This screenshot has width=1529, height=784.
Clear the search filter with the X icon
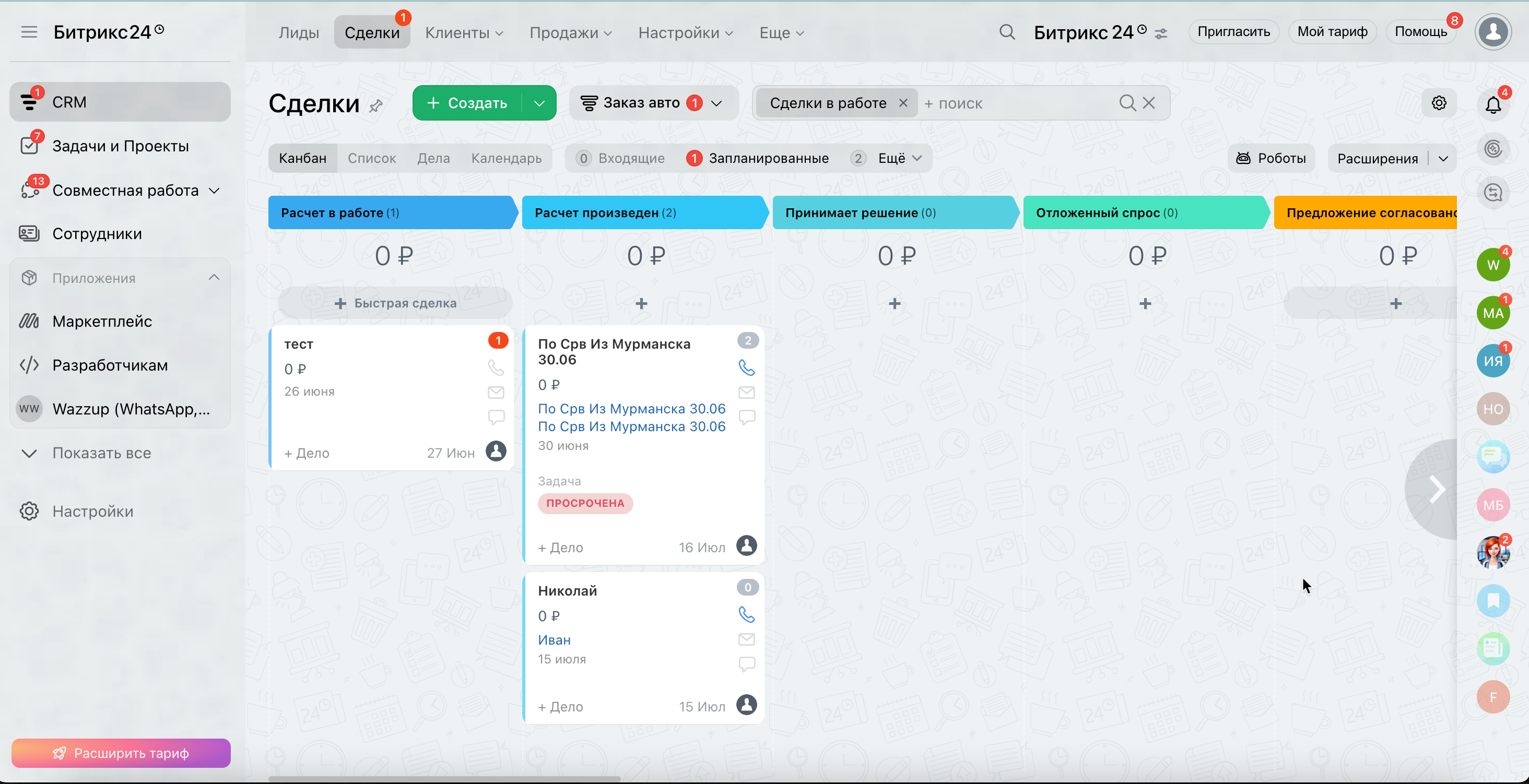point(1148,103)
